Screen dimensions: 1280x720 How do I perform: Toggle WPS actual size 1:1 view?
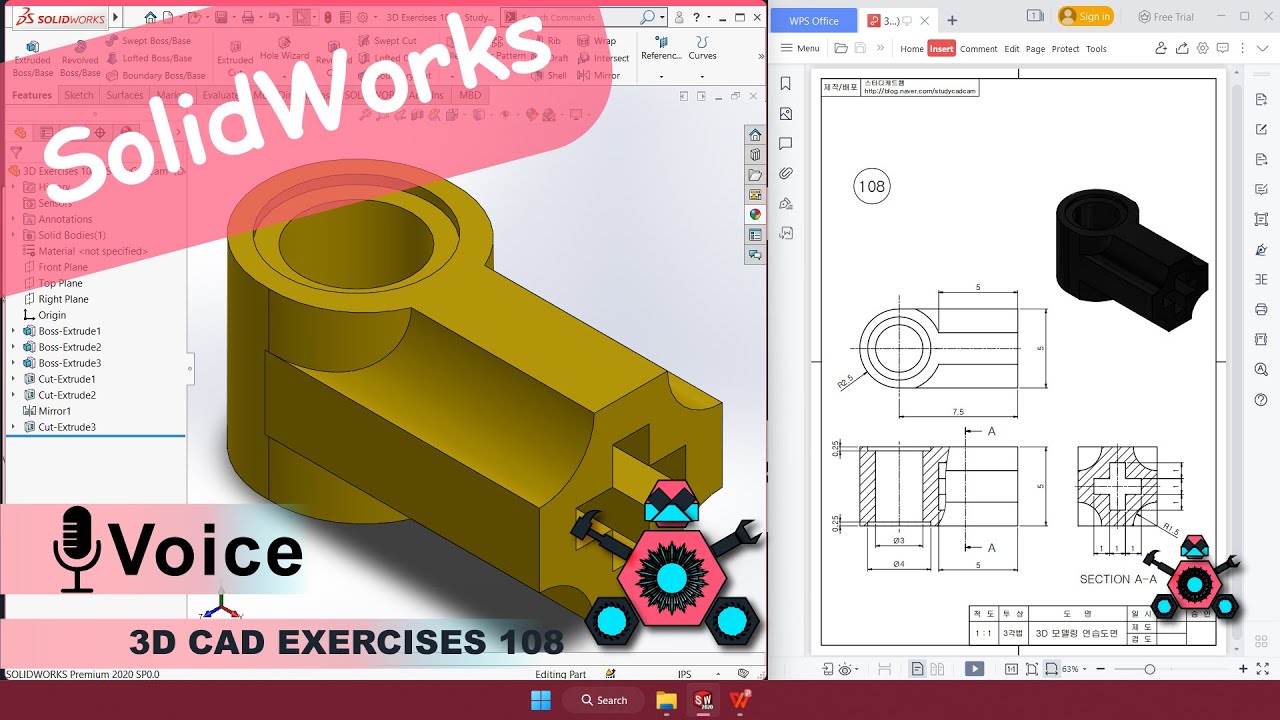click(x=1011, y=669)
